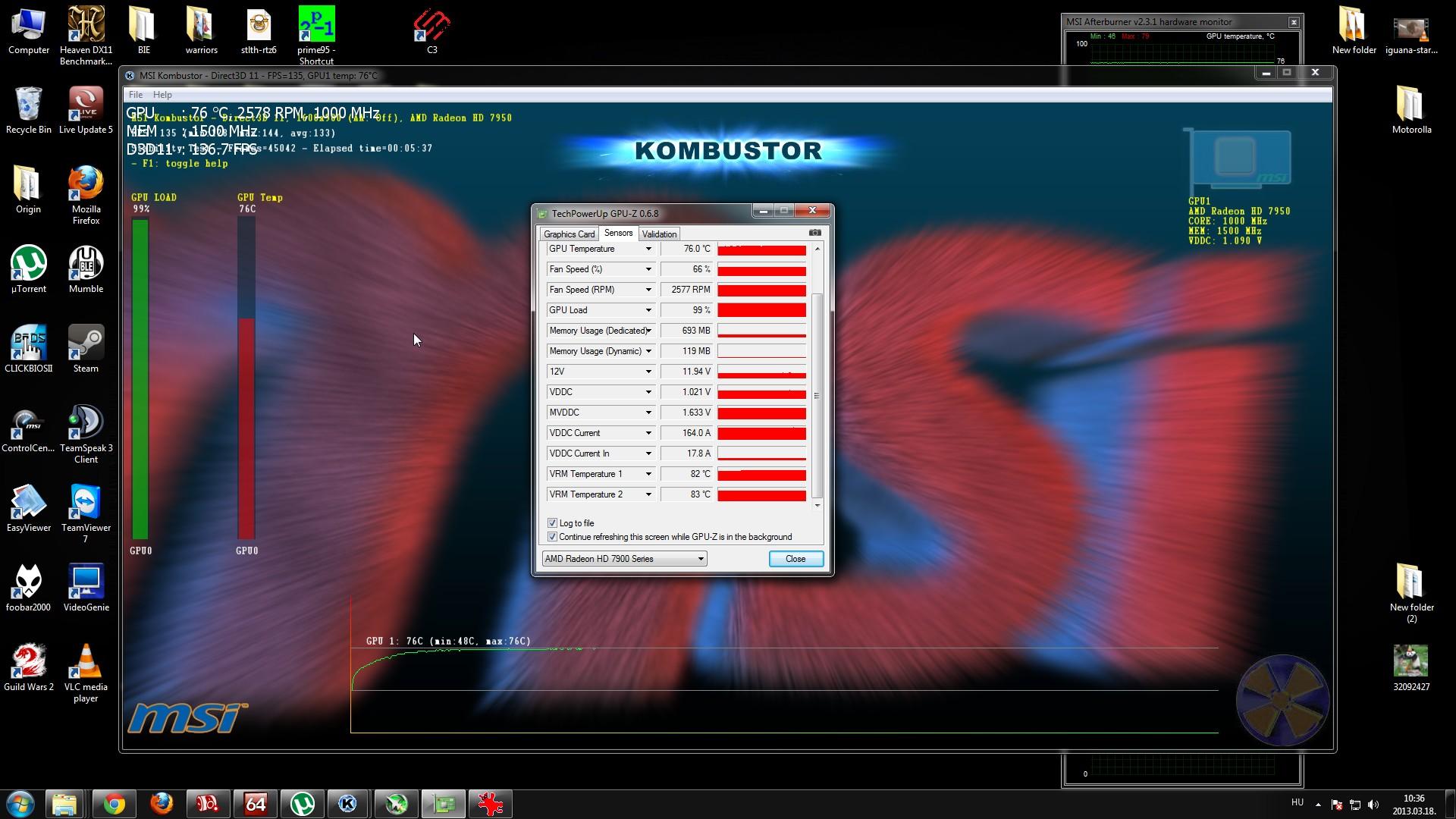This screenshot has height=819, width=1456.
Task: Open the GPU Temperature sensor dropdown
Action: point(648,249)
